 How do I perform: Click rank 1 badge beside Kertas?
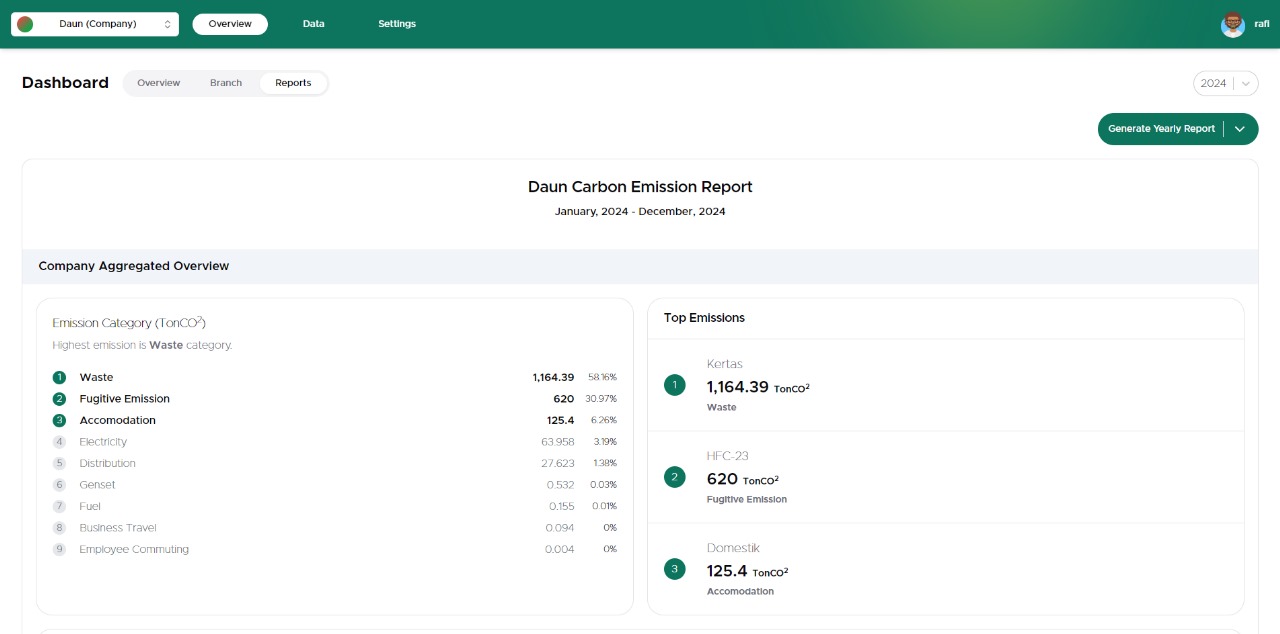(x=675, y=385)
